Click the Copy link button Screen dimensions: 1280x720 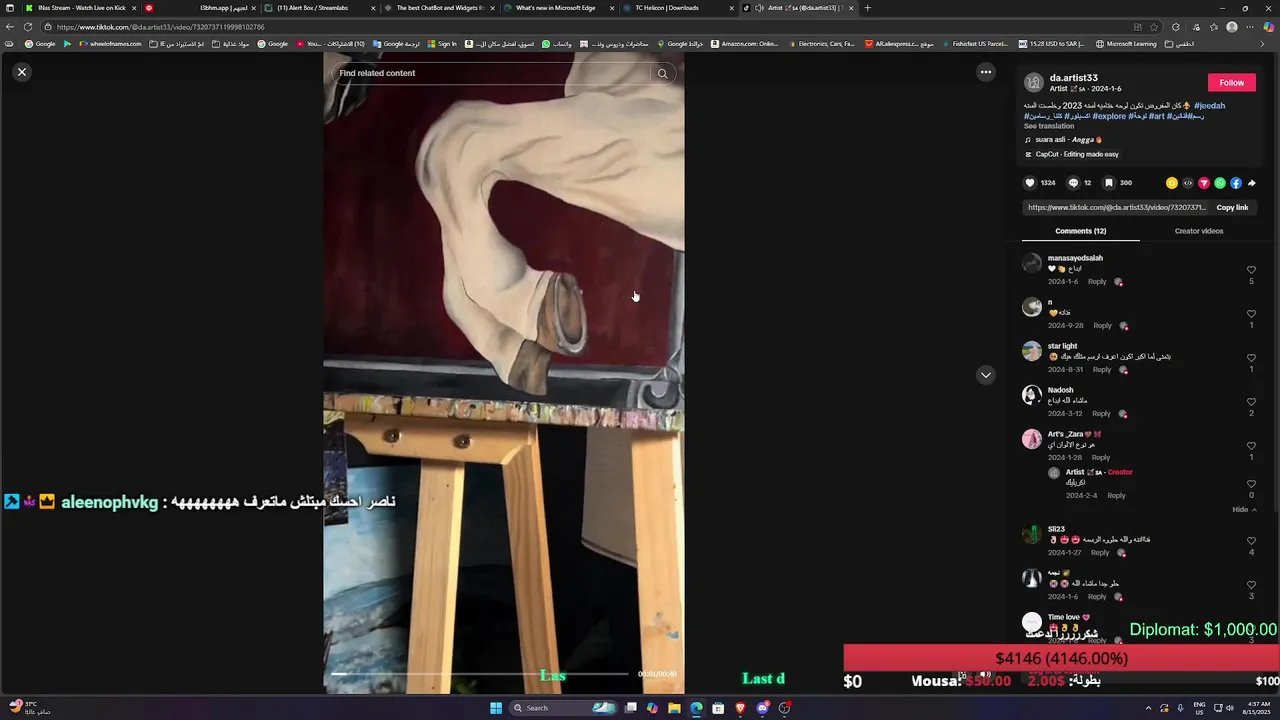(1232, 207)
